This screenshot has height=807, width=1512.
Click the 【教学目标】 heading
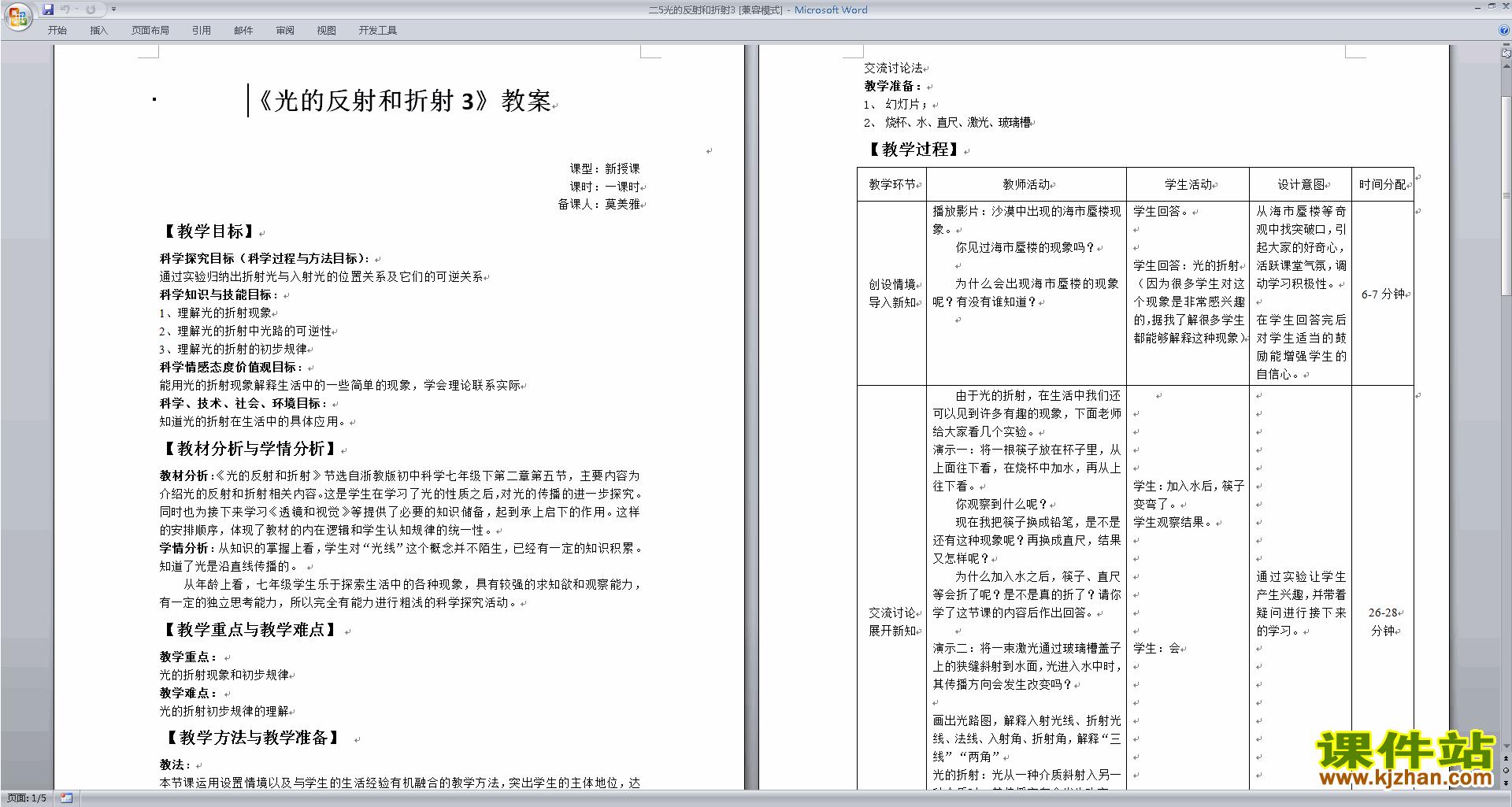[x=208, y=231]
